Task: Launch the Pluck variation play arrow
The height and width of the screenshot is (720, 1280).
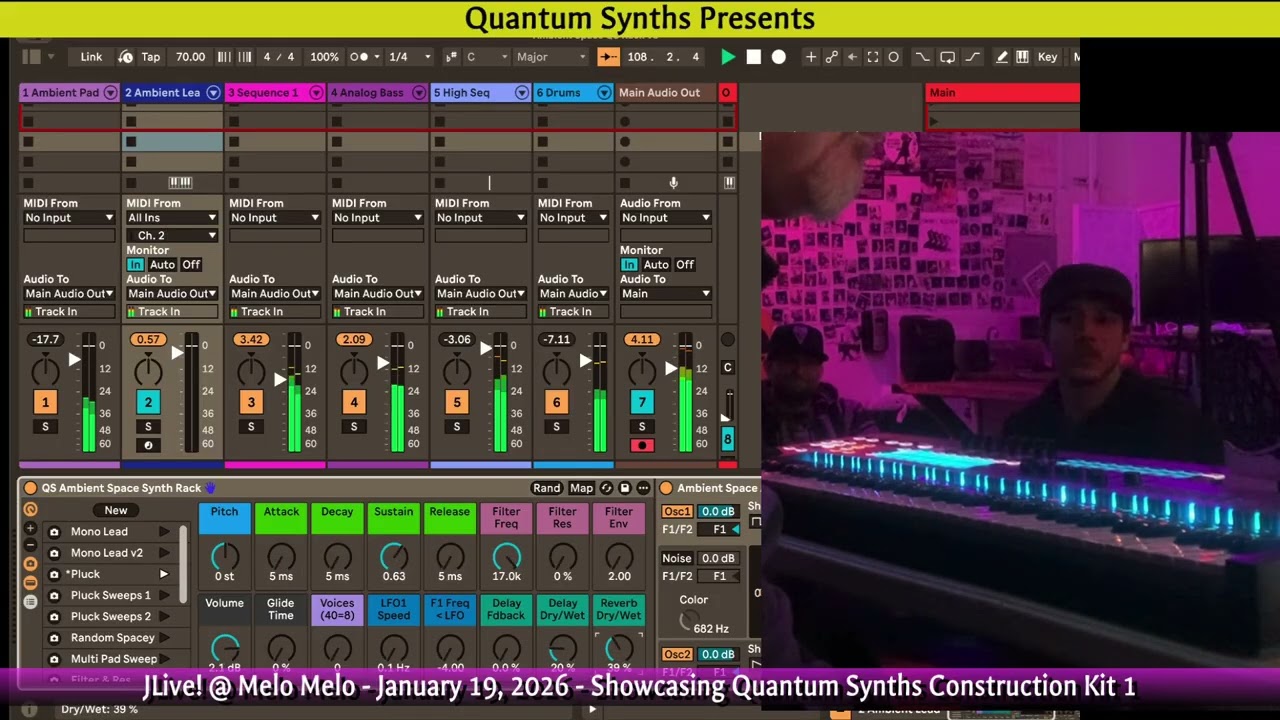Action: pyautogui.click(x=163, y=574)
